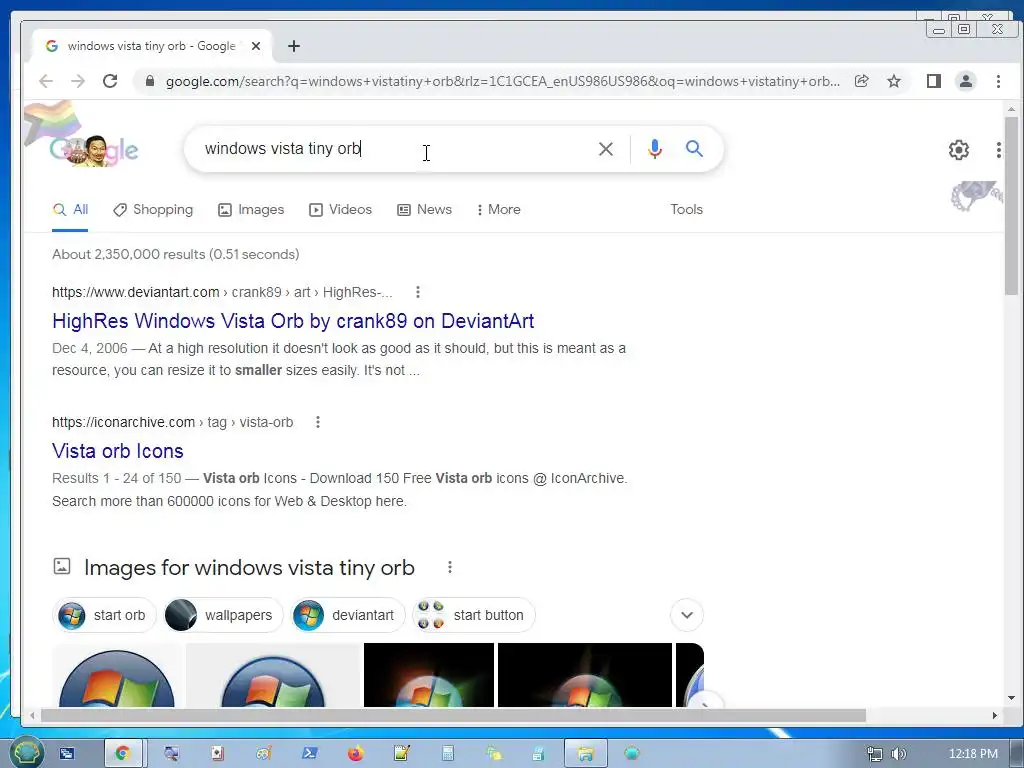Toggle the browser side panel
The image size is (1024, 768).
pos(934,81)
